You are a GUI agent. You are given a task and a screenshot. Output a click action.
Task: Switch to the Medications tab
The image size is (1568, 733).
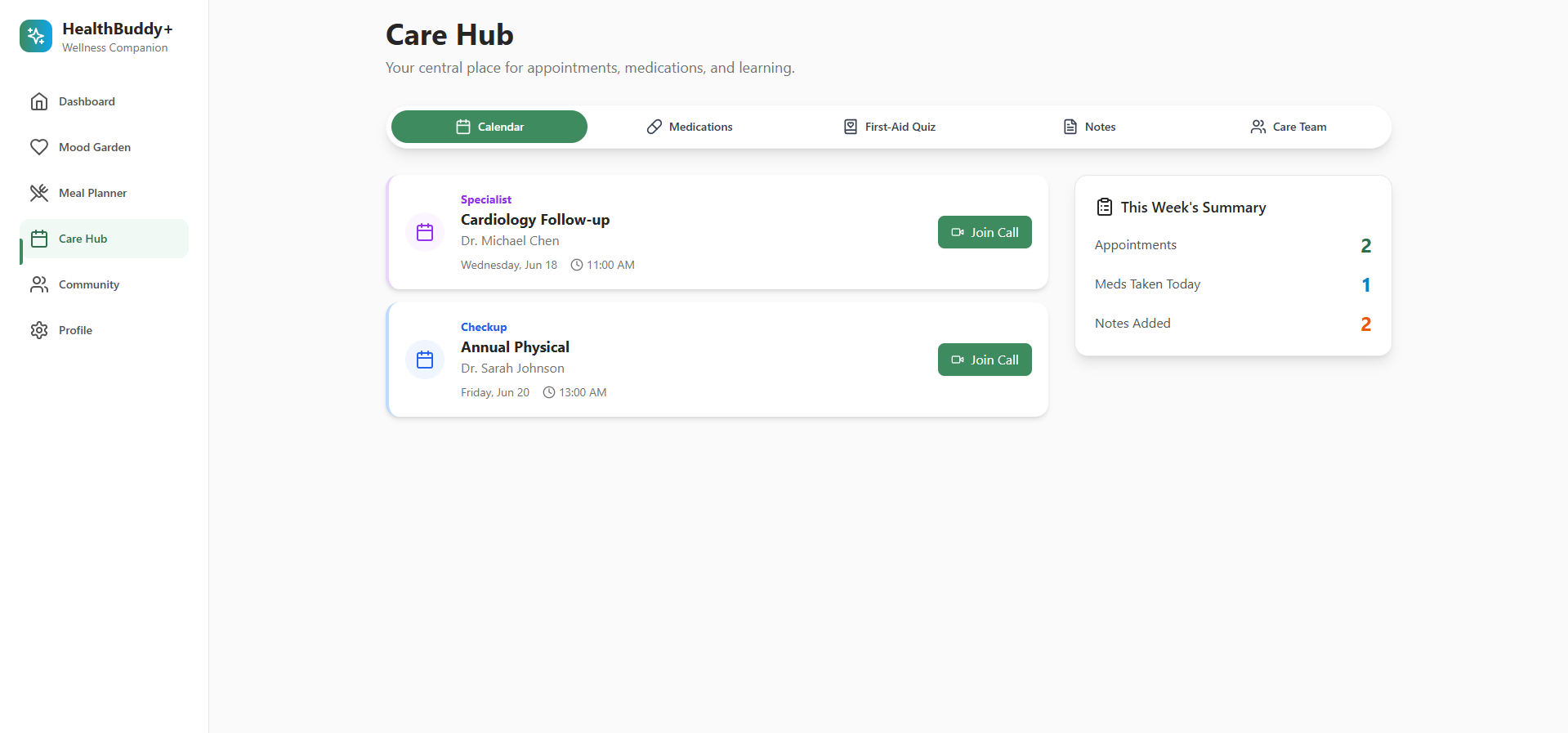690,127
